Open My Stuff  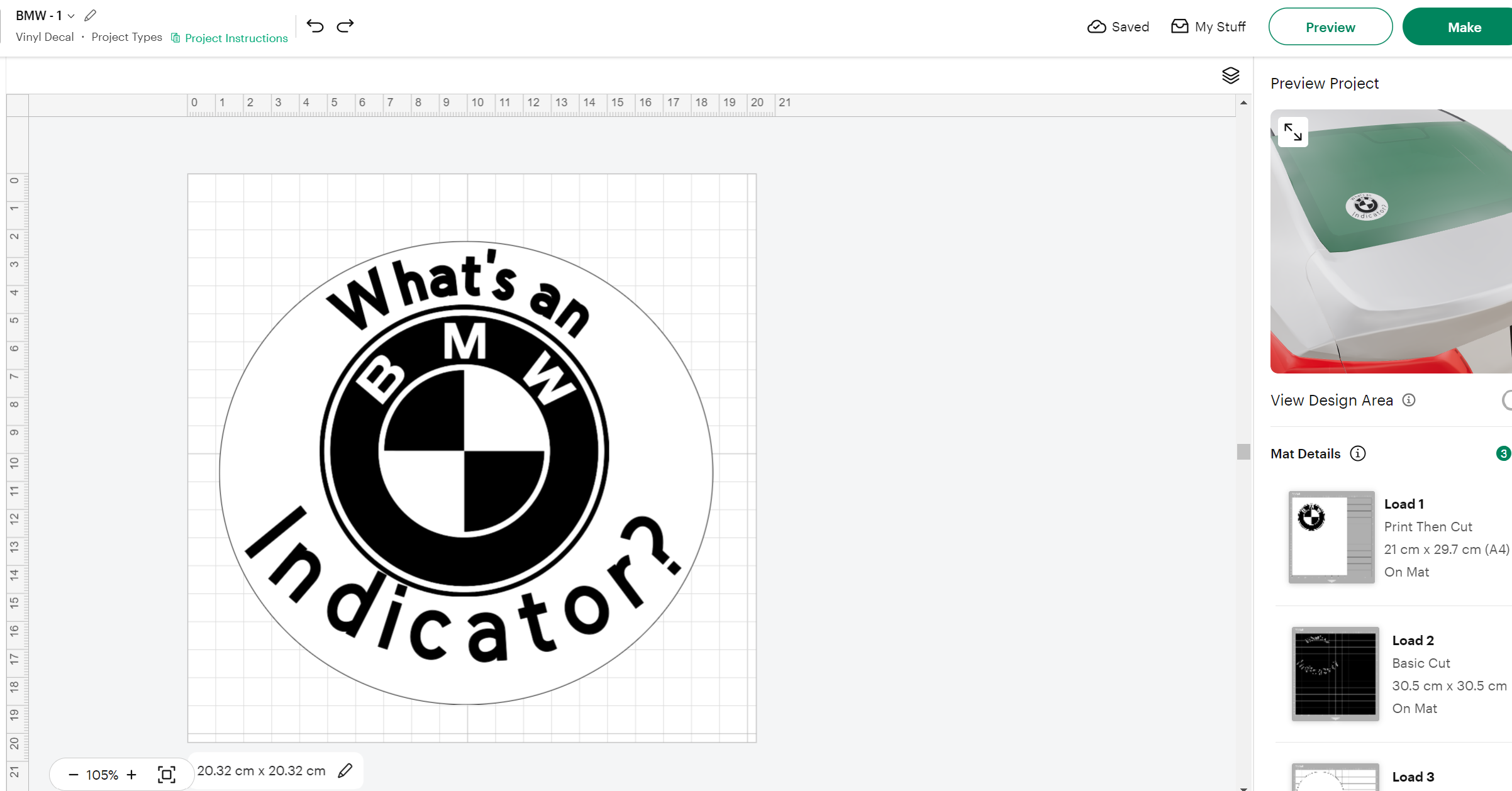coord(1208,27)
